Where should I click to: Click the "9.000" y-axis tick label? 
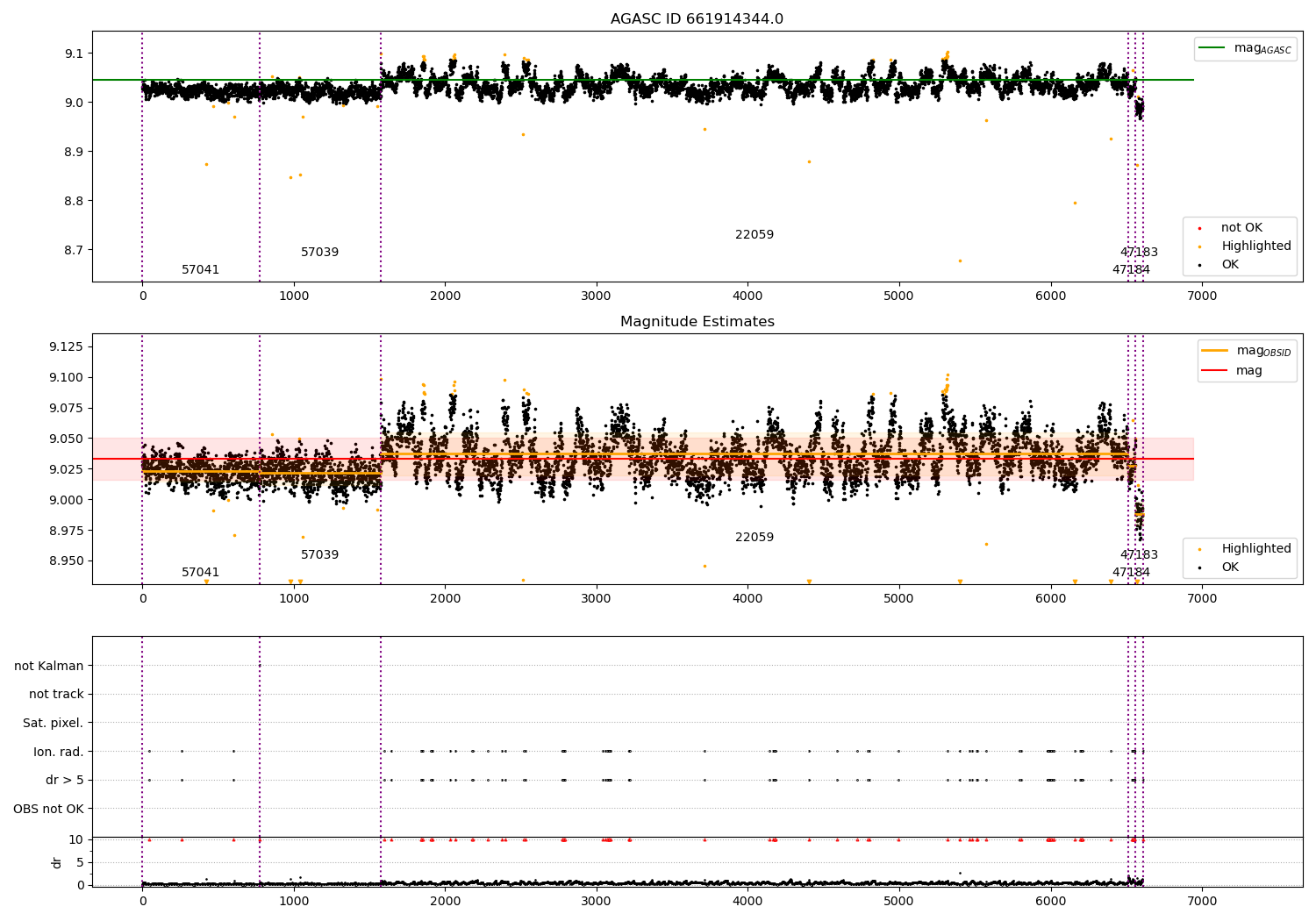coord(67,500)
